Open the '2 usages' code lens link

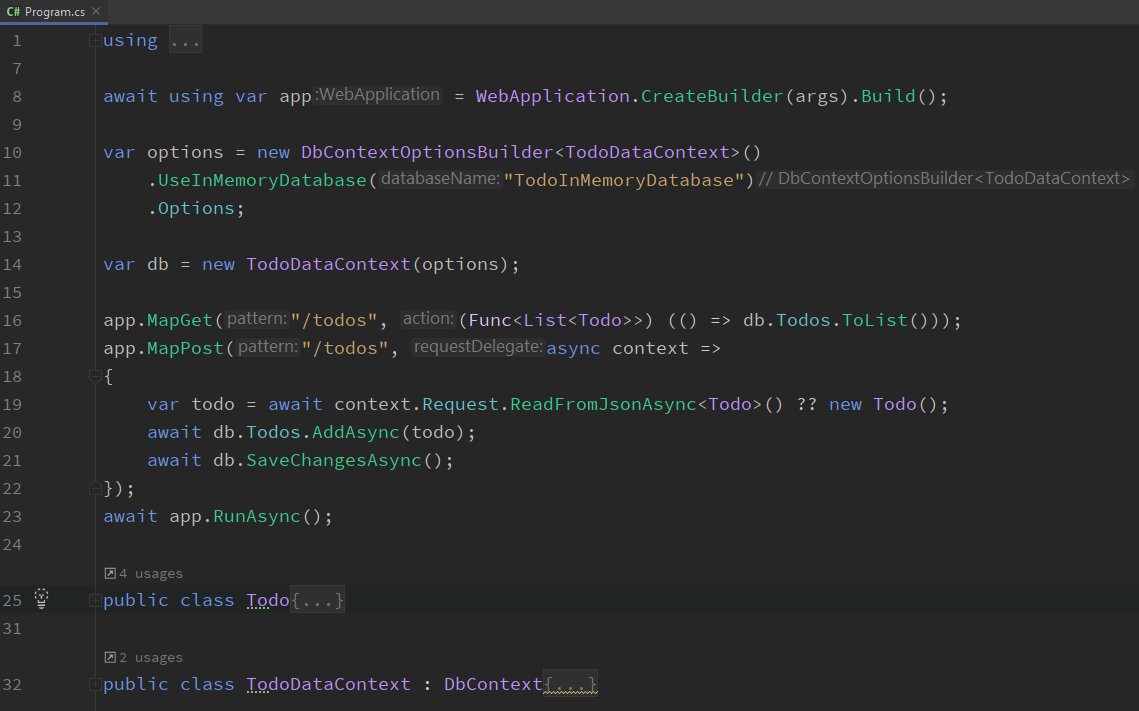click(150, 658)
